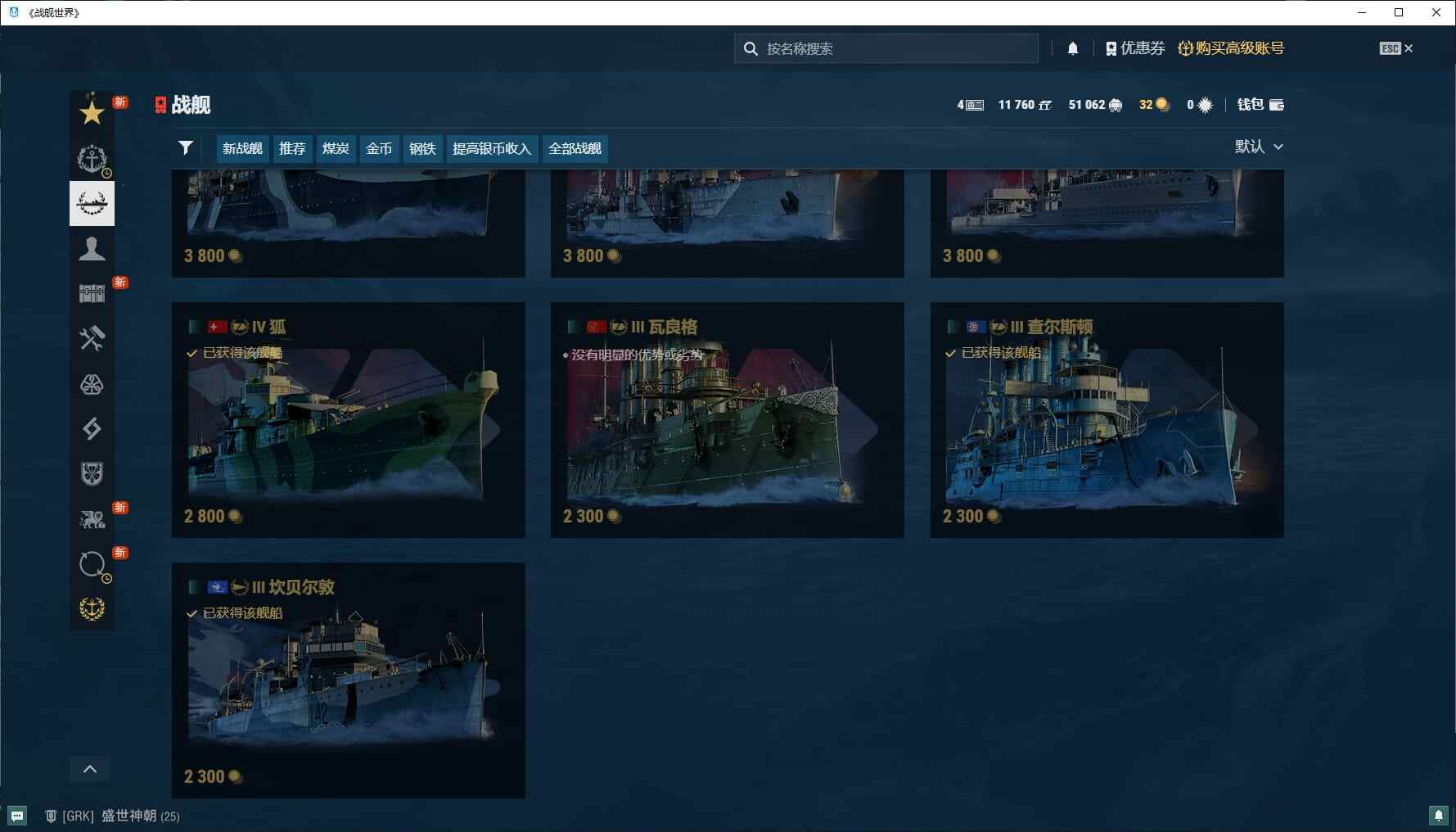Open the 优惠券 coupons button

coord(1135,48)
